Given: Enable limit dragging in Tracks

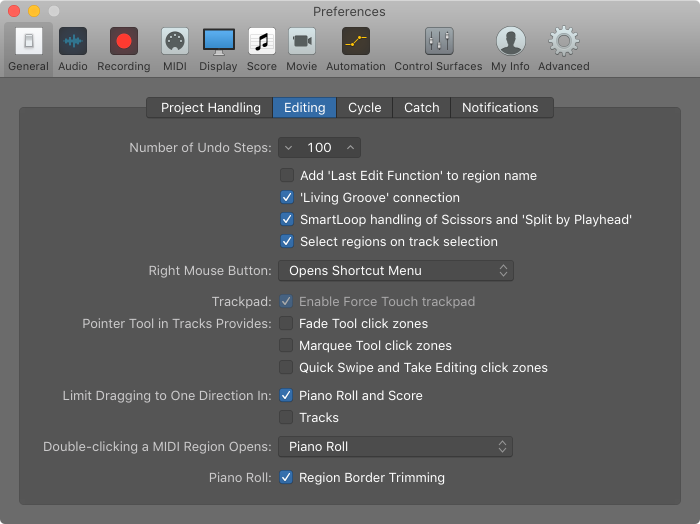Looking at the screenshot, I should [x=286, y=417].
